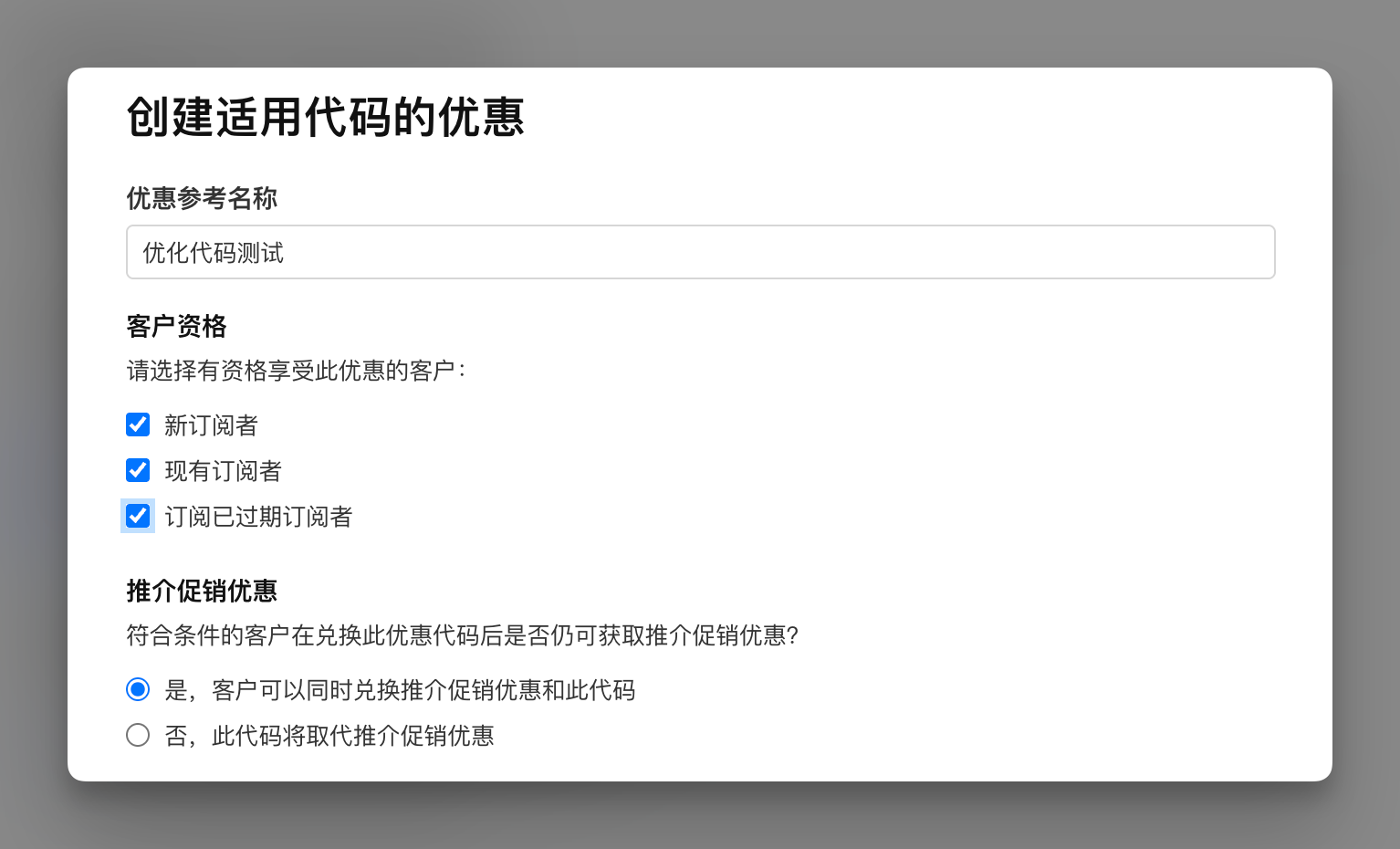Select the 是，客户可以同时兑换 radio button
The width and height of the screenshot is (1400, 849).
[x=138, y=689]
